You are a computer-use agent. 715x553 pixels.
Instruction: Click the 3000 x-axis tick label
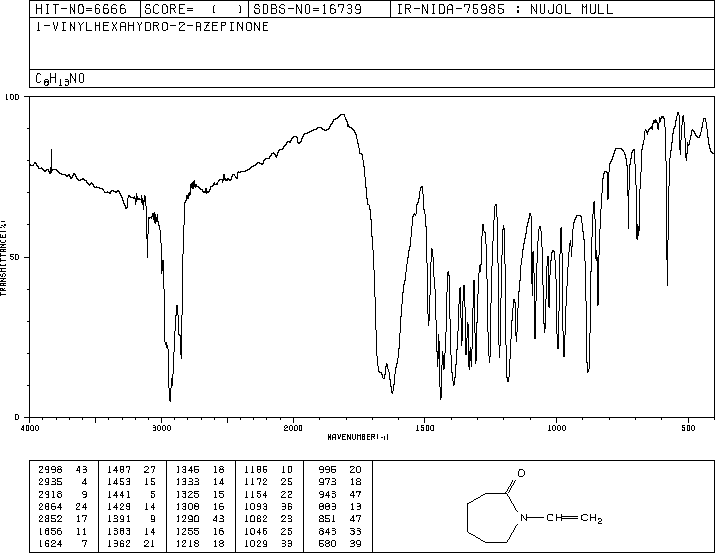[x=161, y=428]
